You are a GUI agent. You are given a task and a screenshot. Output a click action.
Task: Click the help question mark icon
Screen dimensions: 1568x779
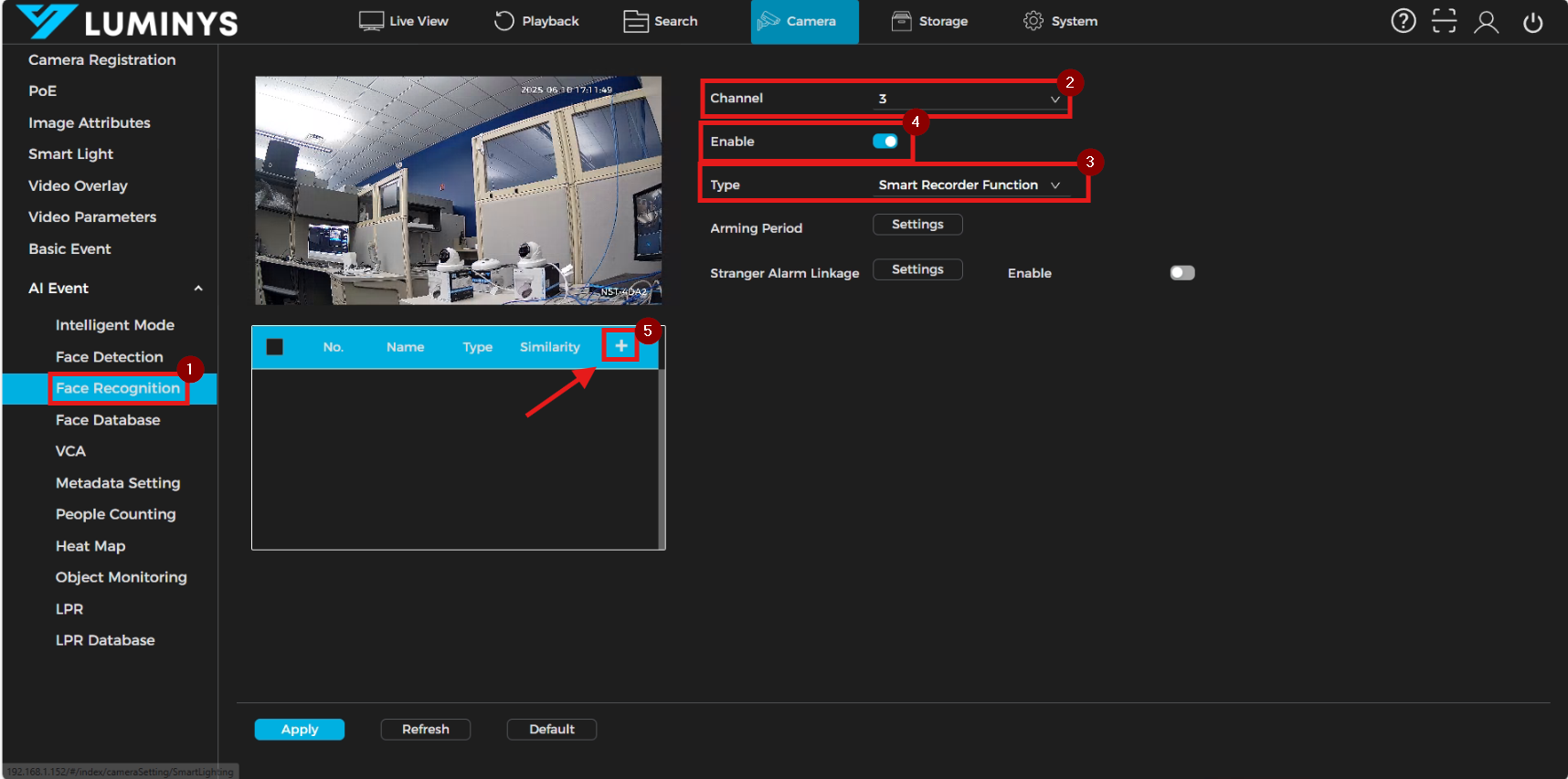[x=1403, y=21]
